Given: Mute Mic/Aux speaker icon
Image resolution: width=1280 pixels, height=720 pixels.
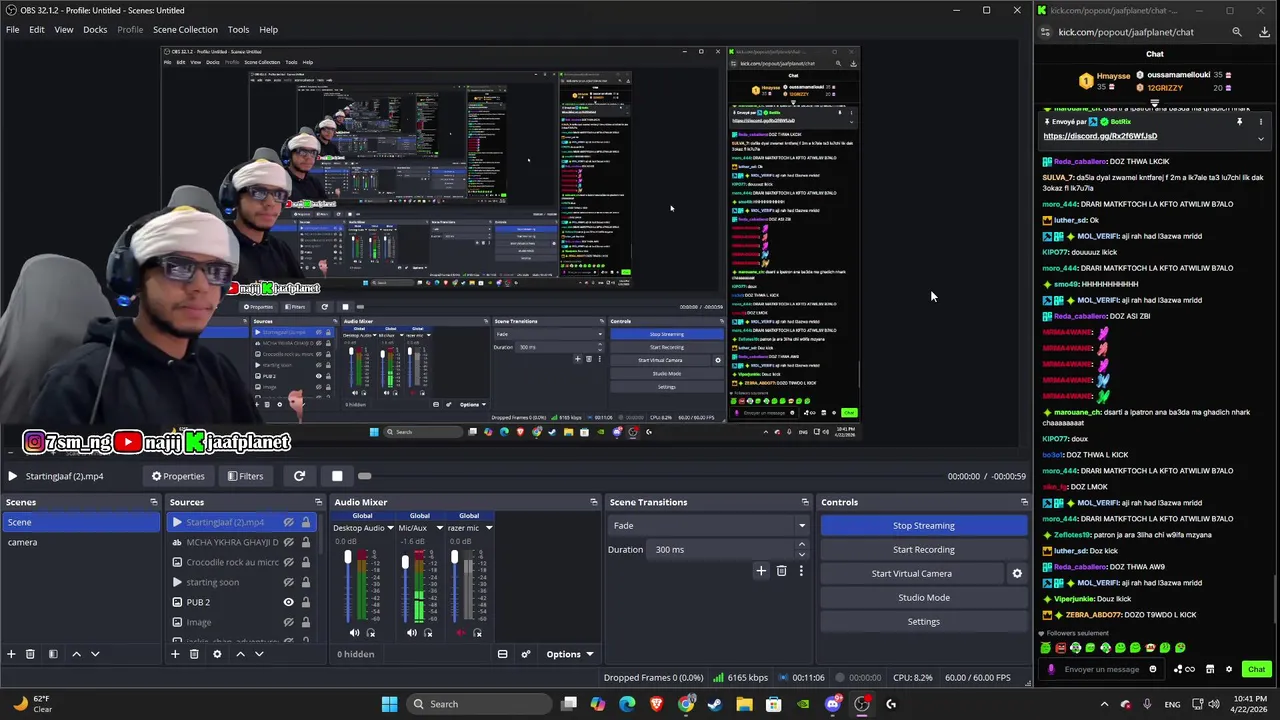Looking at the screenshot, I should (411, 633).
